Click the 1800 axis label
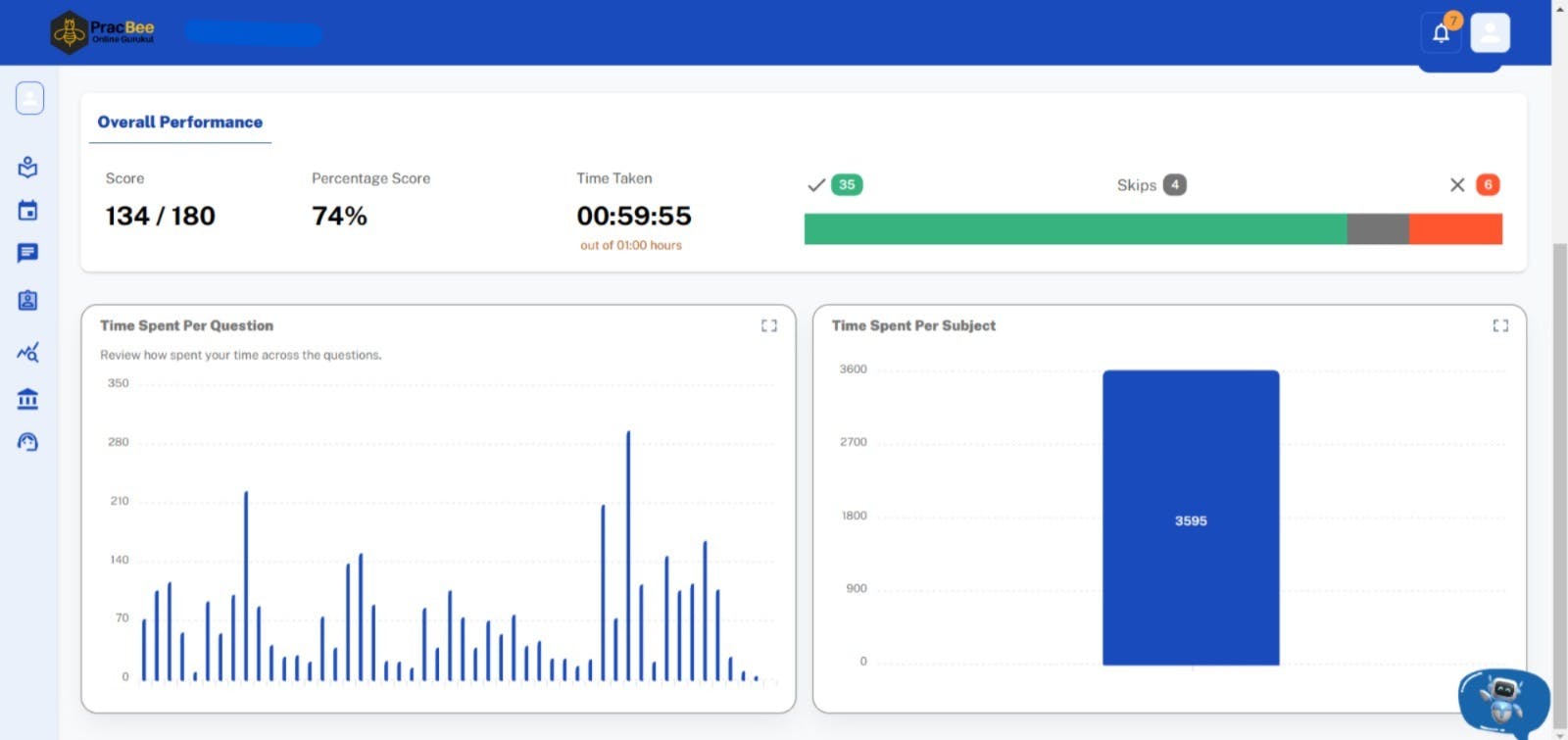This screenshot has width=1568, height=740. [855, 516]
